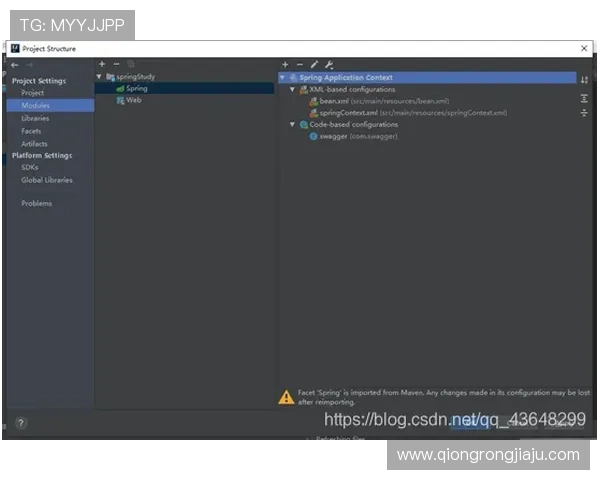Click the sort icon on right side
Viewport: 600px width, 480px height.
click(584, 79)
